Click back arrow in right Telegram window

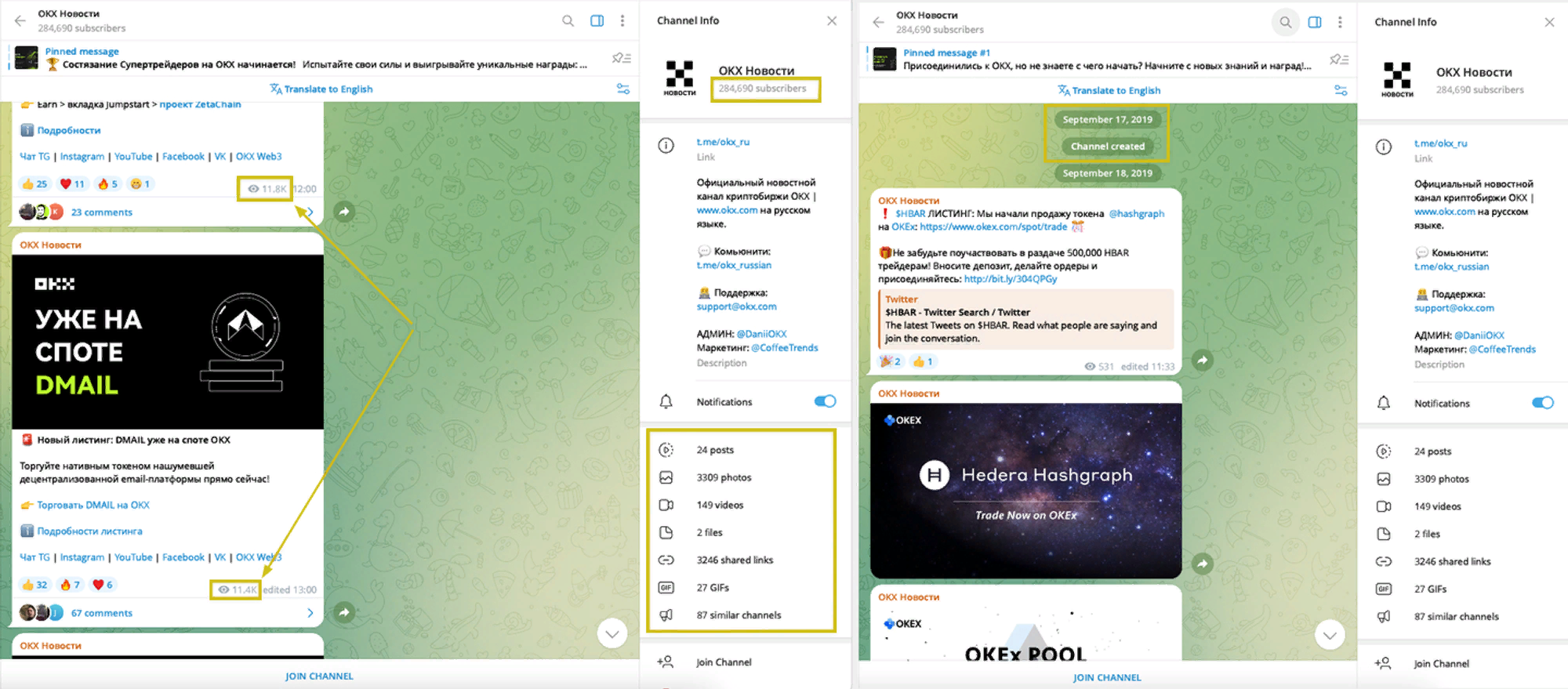879,23
